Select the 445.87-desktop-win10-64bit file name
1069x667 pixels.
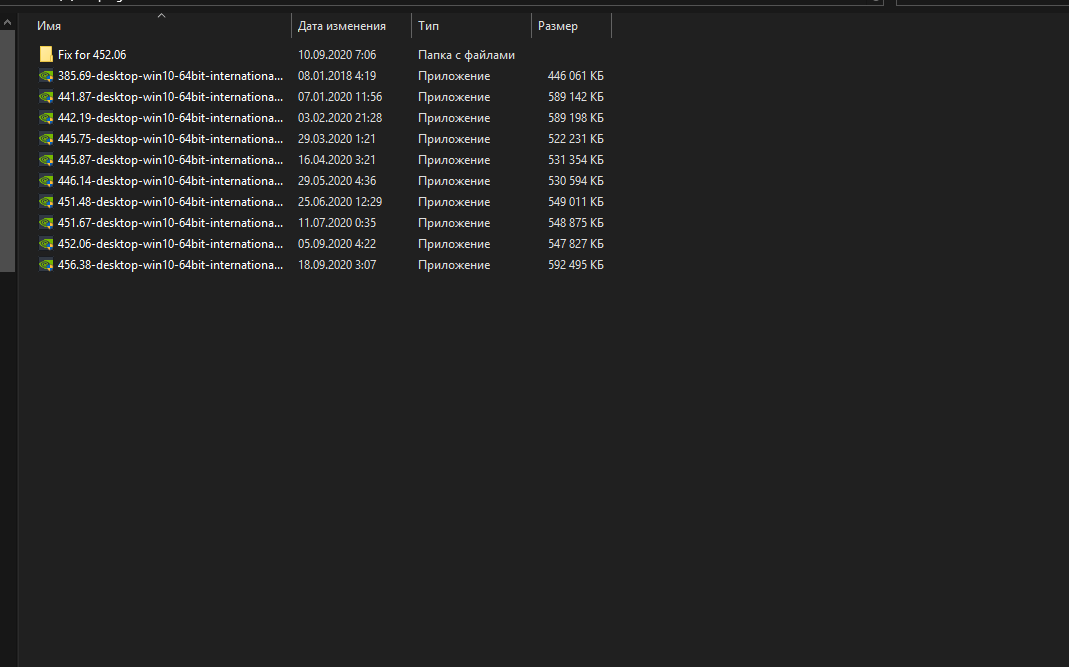170,160
